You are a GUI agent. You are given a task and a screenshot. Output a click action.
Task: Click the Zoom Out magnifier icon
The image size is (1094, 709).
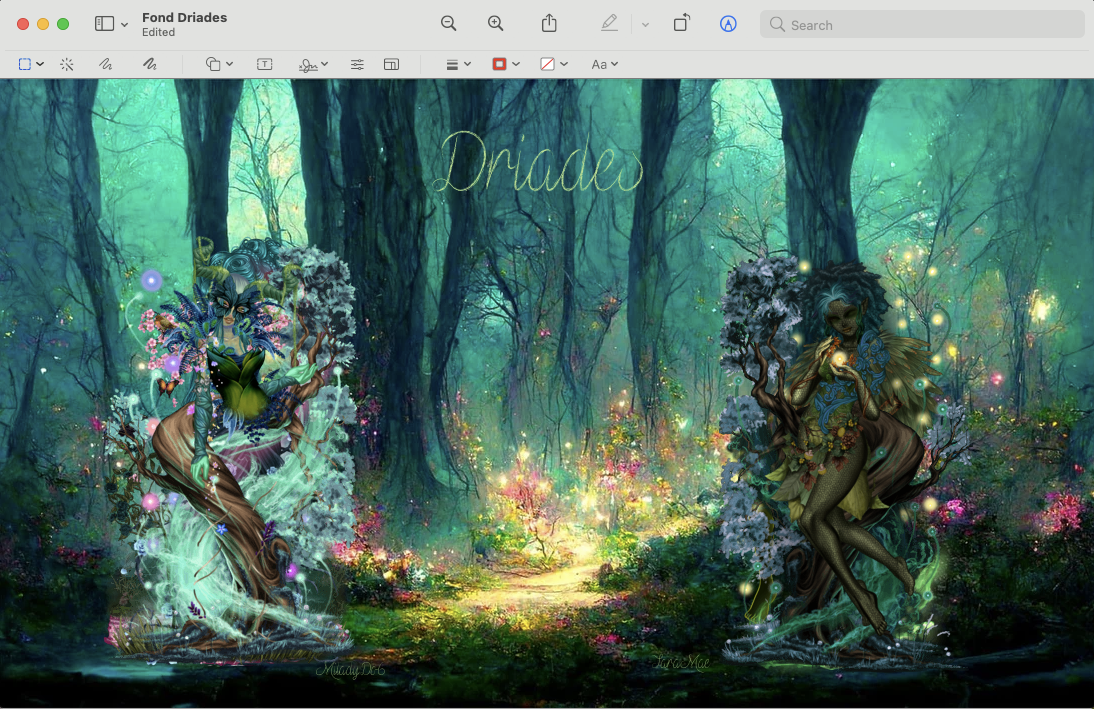pyautogui.click(x=449, y=24)
